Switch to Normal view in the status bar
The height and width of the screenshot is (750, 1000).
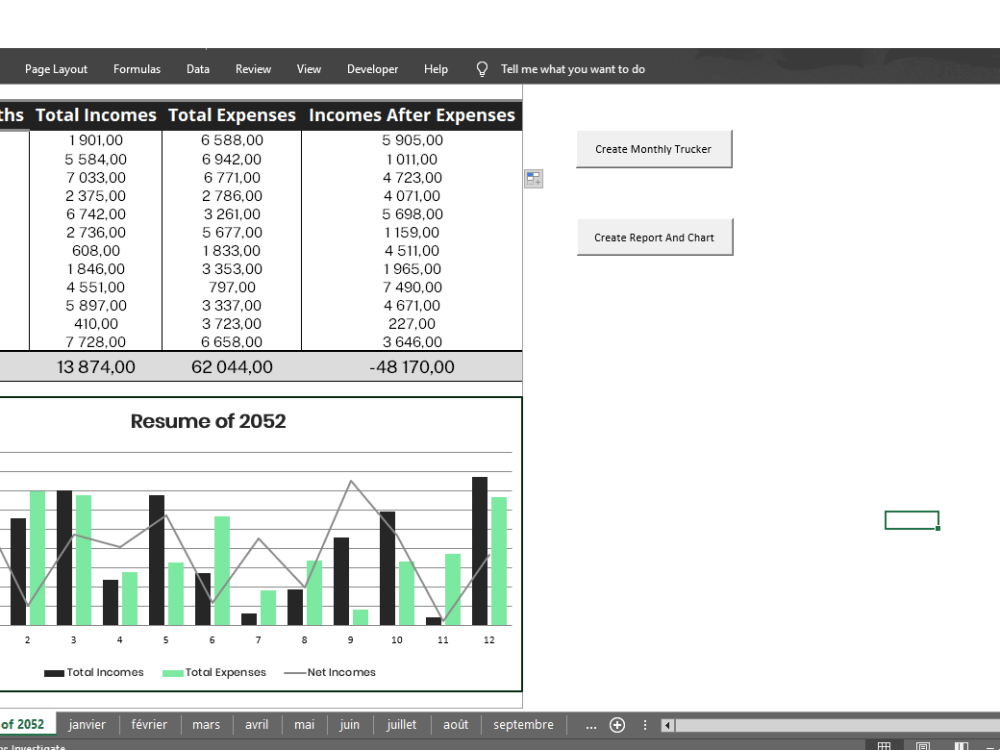tap(884, 746)
